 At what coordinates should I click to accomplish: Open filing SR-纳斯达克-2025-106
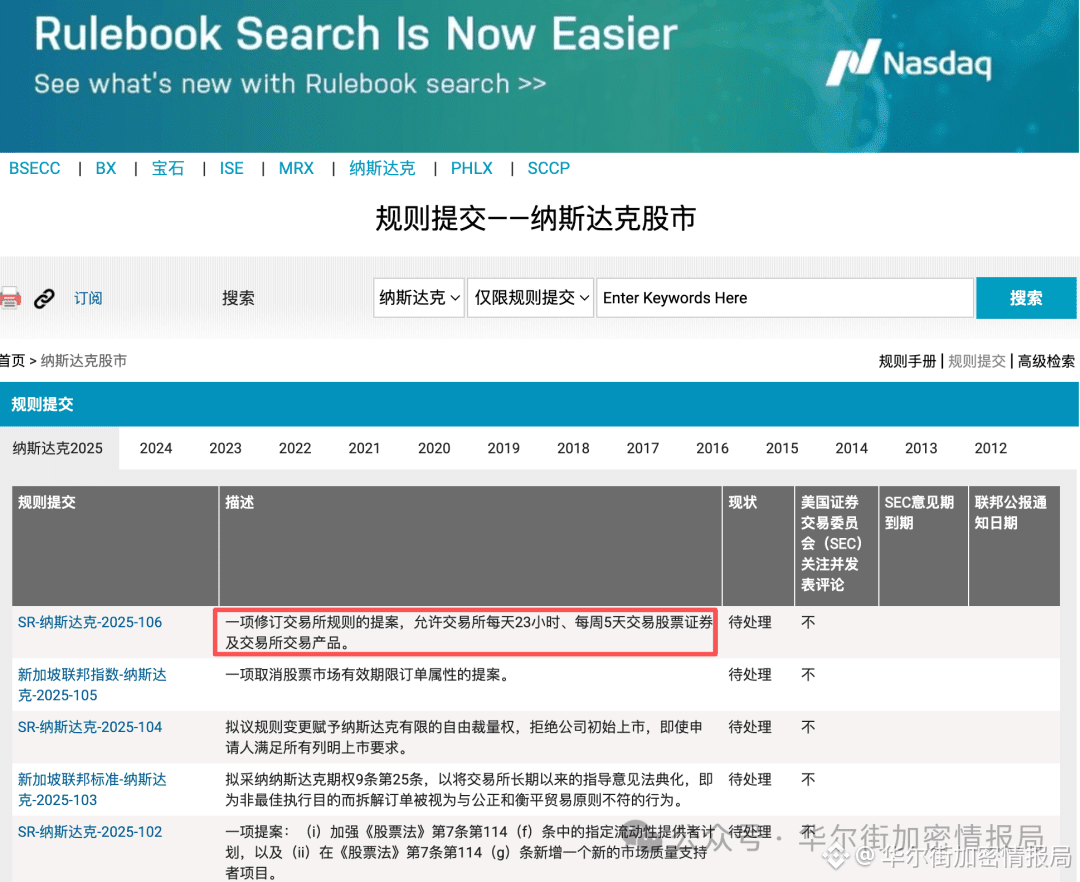pos(90,622)
